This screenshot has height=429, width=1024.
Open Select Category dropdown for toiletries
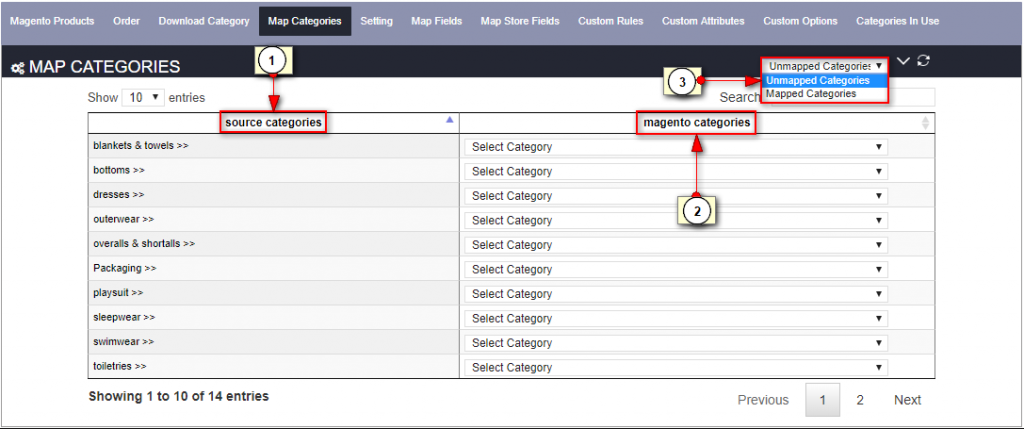click(676, 367)
